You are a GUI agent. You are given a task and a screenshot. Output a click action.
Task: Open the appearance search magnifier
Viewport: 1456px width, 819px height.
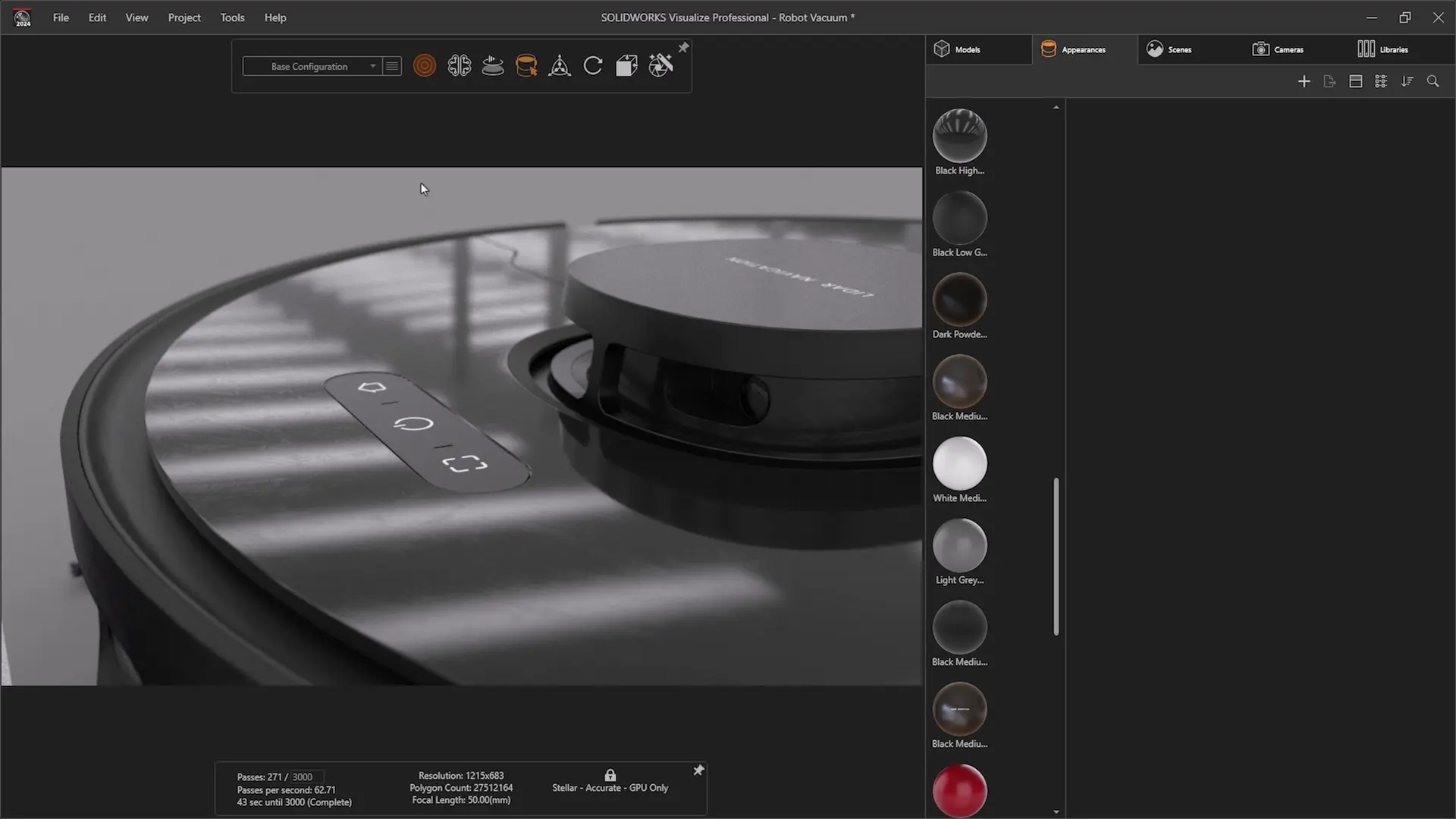tap(1433, 81)
